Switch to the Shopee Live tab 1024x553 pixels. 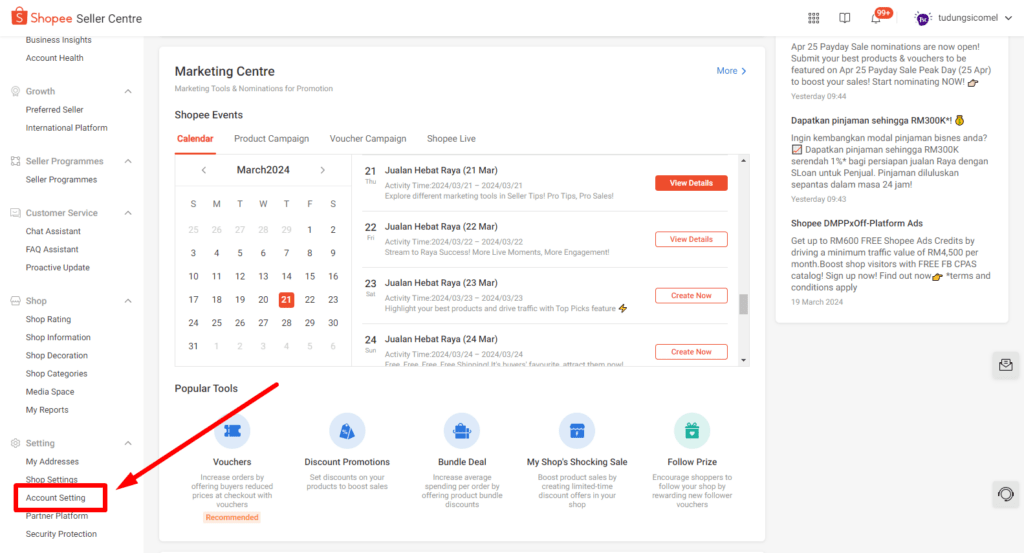(451, 138)
